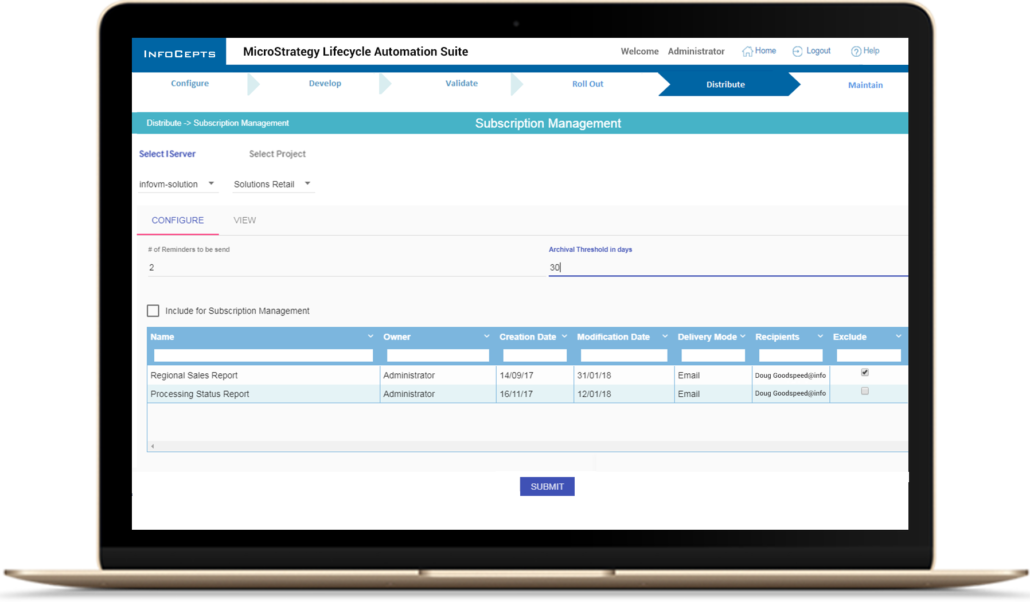
Task: Navigate to the Maintain stage
Action: point(865,85)
